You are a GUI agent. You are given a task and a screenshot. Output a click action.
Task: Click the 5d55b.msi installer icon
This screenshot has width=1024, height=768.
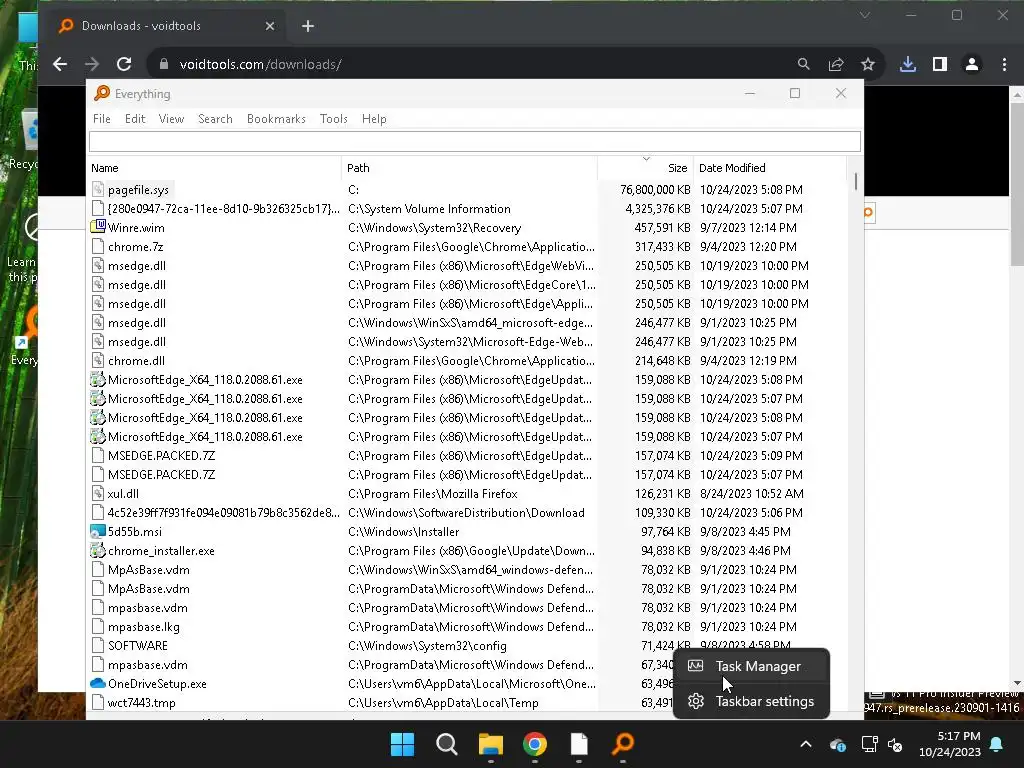pyautogui.click(x=98, y=532)
